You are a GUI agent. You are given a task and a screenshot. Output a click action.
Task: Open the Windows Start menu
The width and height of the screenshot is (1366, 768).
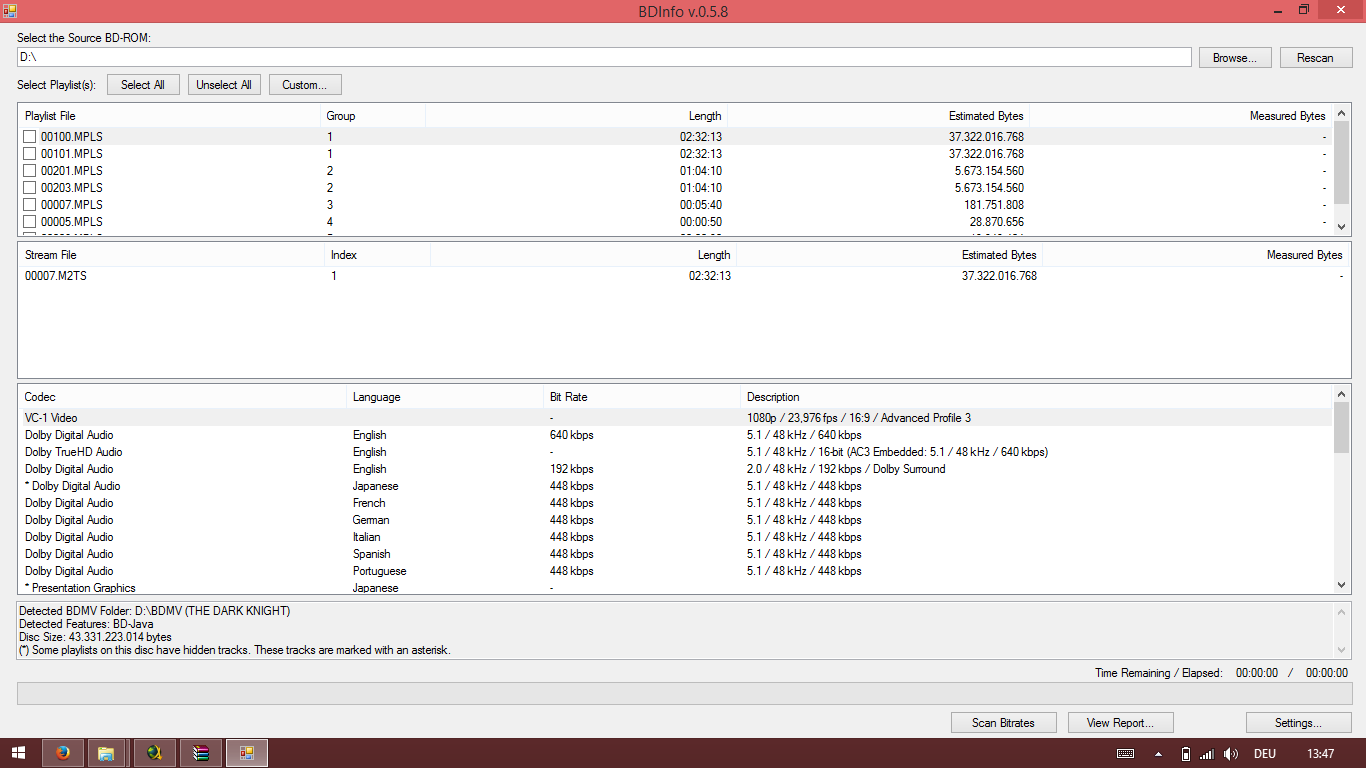pos(18,753)
